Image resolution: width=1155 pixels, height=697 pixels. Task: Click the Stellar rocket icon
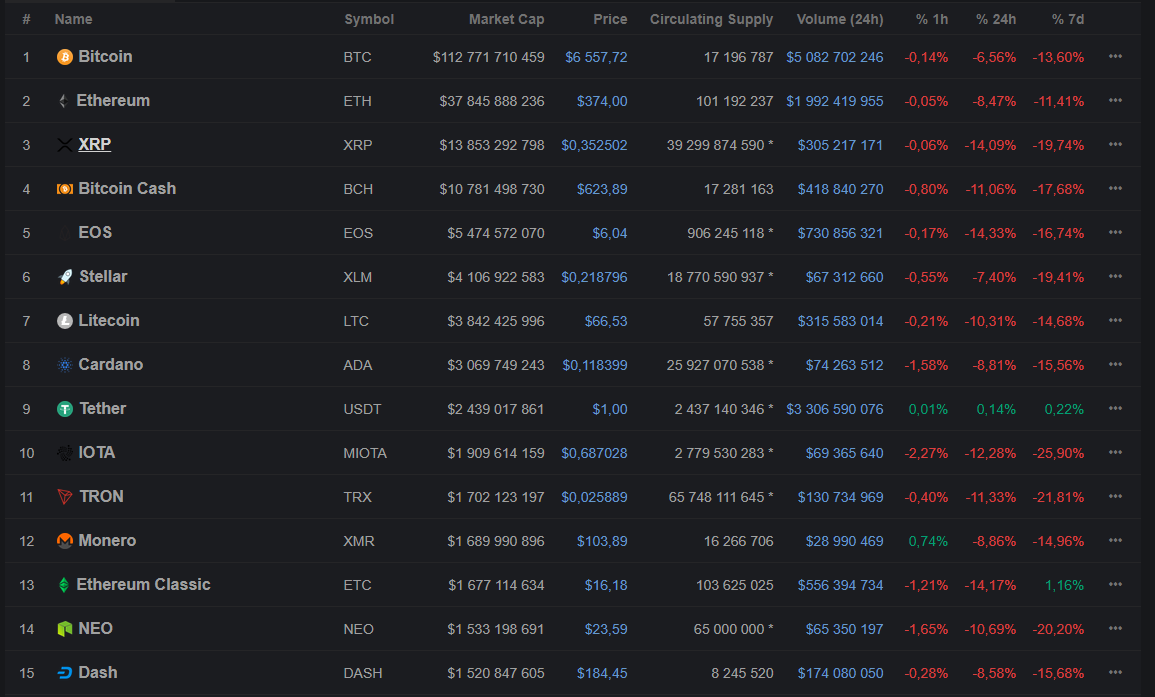click(65, 277)
